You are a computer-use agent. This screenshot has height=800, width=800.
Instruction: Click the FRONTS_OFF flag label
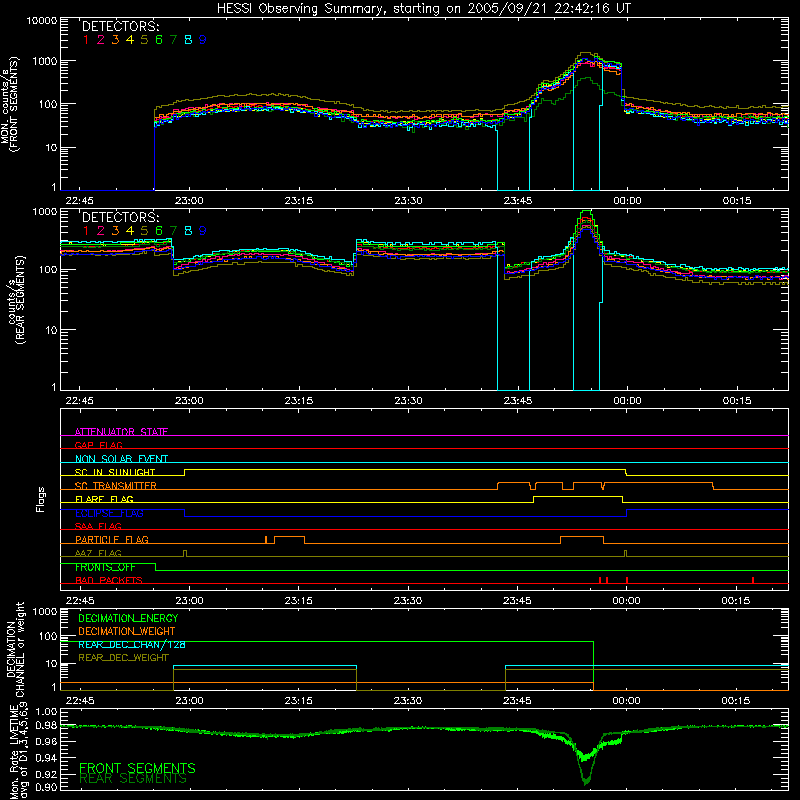[105, 567]
